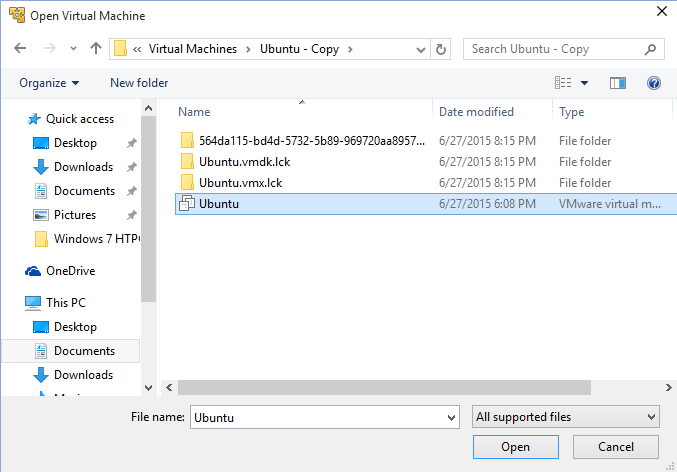Expand the address bar previous locations dropdown
677x472 pixels.
click(x=421, y=49)
